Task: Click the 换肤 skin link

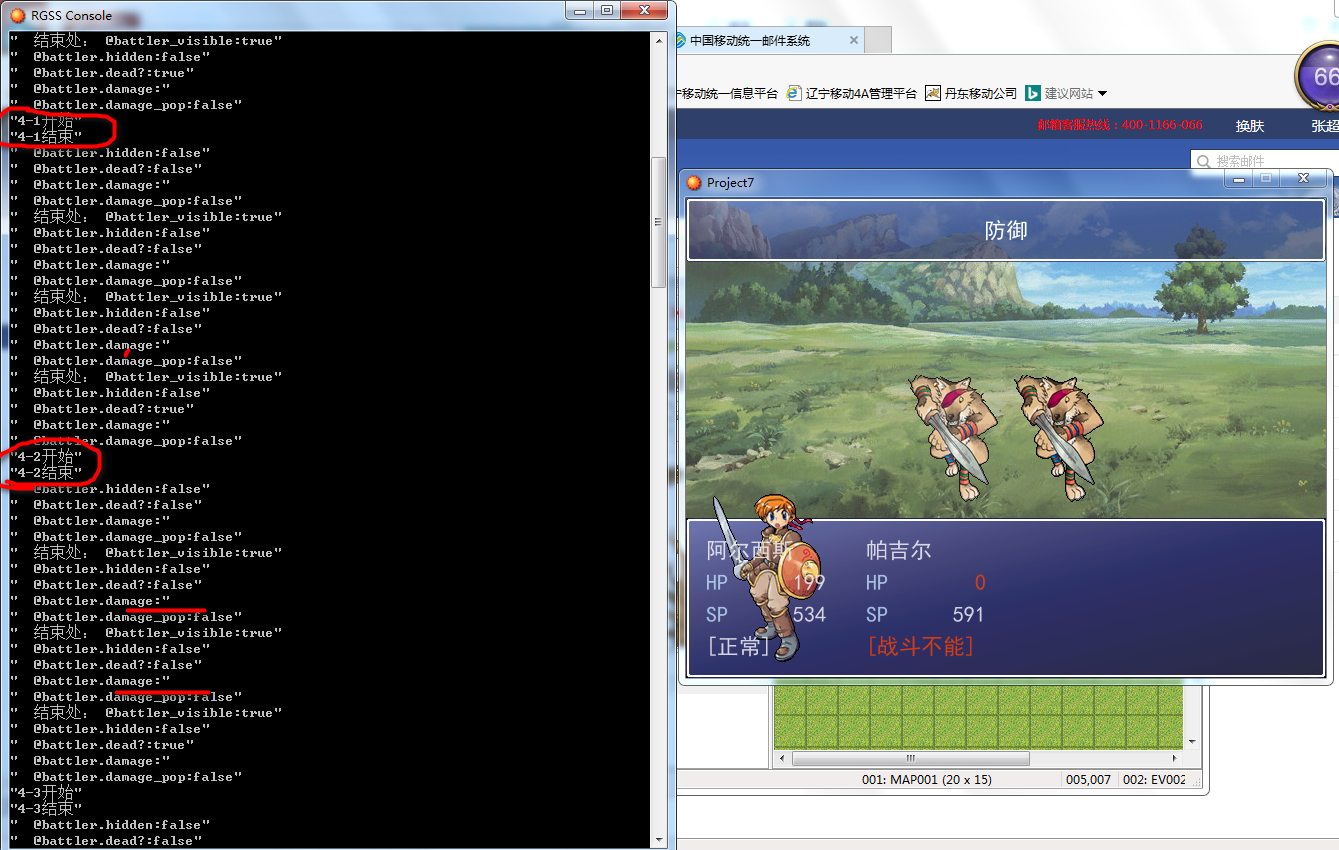Action: coord(1250,125)
